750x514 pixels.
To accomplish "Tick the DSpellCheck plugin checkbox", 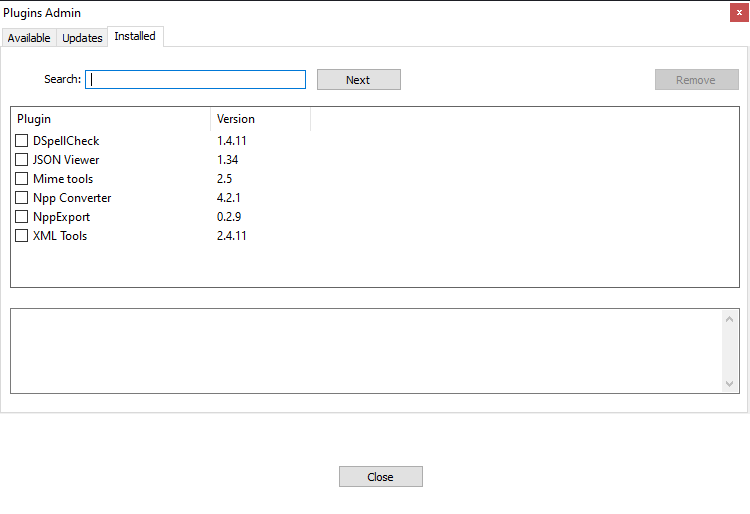I will [22, 141].
